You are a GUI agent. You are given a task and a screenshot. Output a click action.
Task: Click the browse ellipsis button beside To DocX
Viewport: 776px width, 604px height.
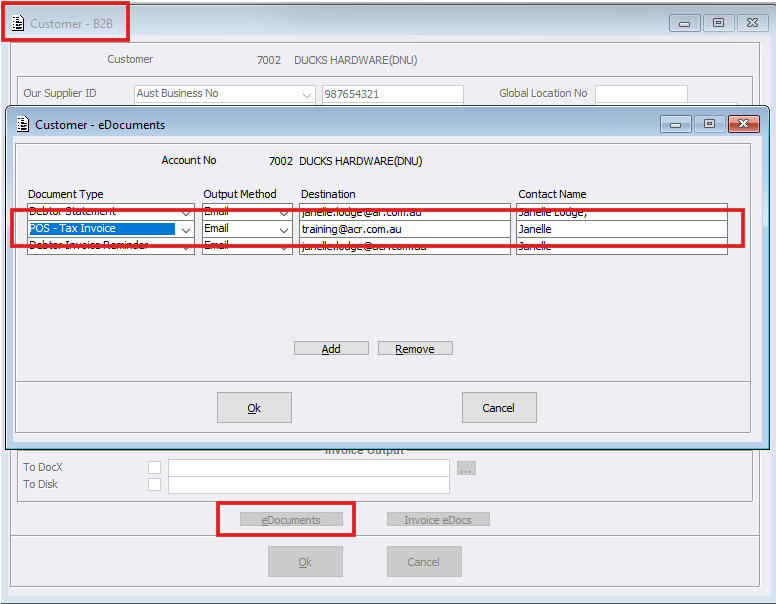(466, 468)
